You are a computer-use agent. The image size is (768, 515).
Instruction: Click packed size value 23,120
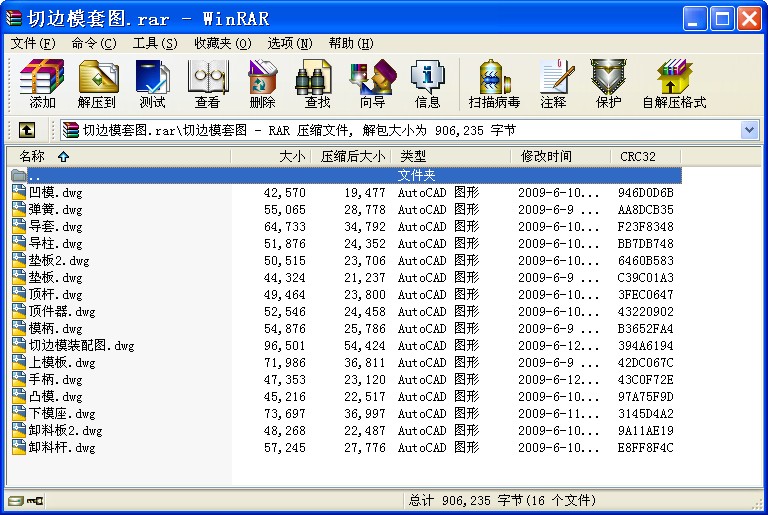[364, 380]
